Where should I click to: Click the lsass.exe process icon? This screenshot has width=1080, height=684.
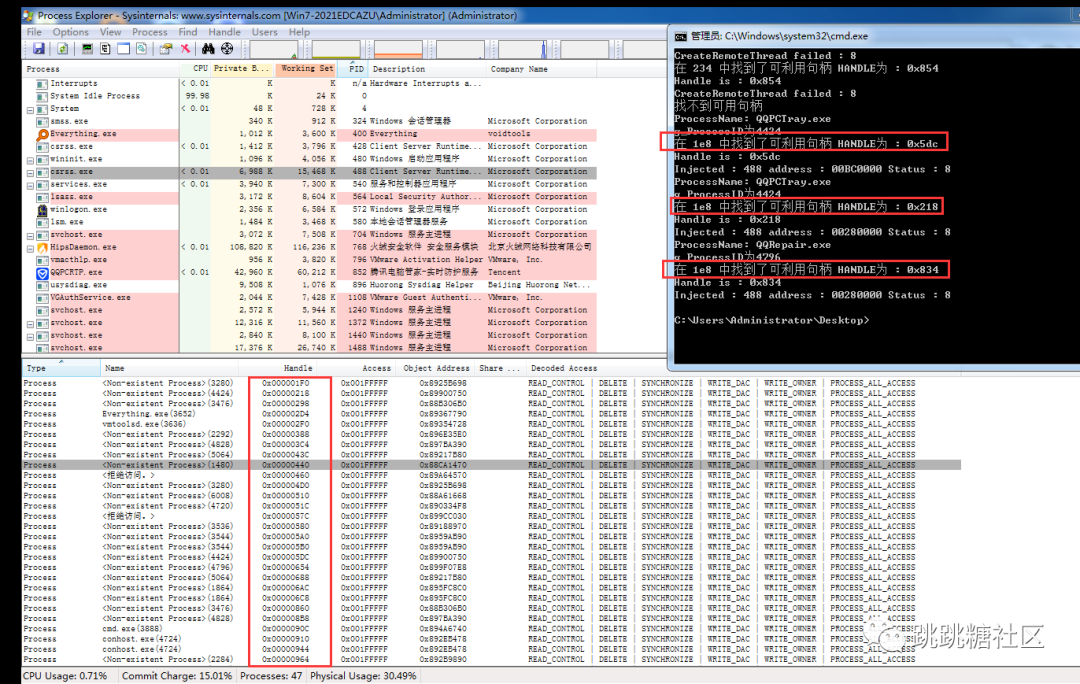pyautogui.click(x=42, y=197)
